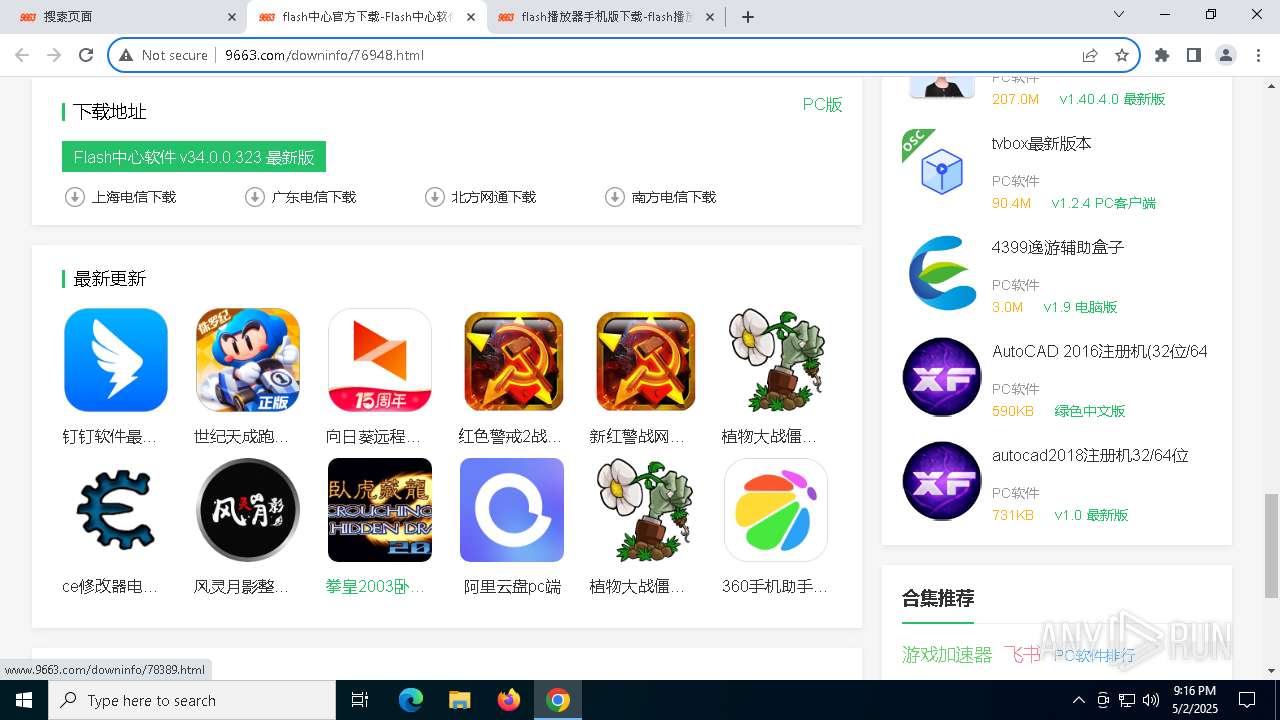
Task: Open Task View on the taskbar
Action: pos(360,700)
